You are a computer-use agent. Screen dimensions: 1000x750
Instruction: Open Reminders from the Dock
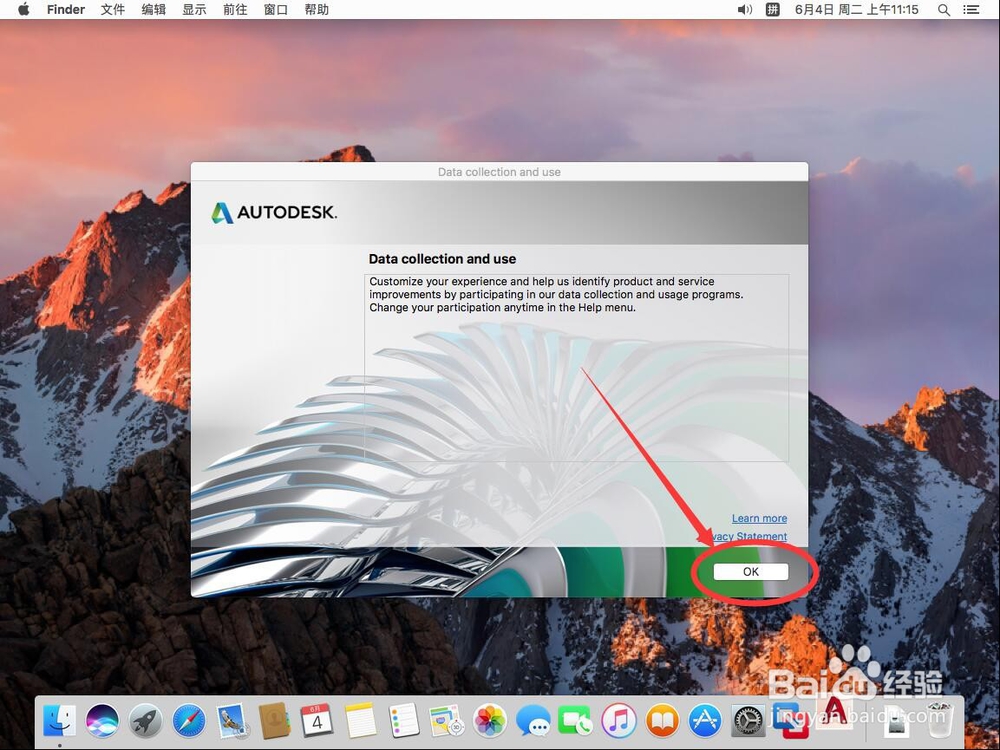point(404,721)
